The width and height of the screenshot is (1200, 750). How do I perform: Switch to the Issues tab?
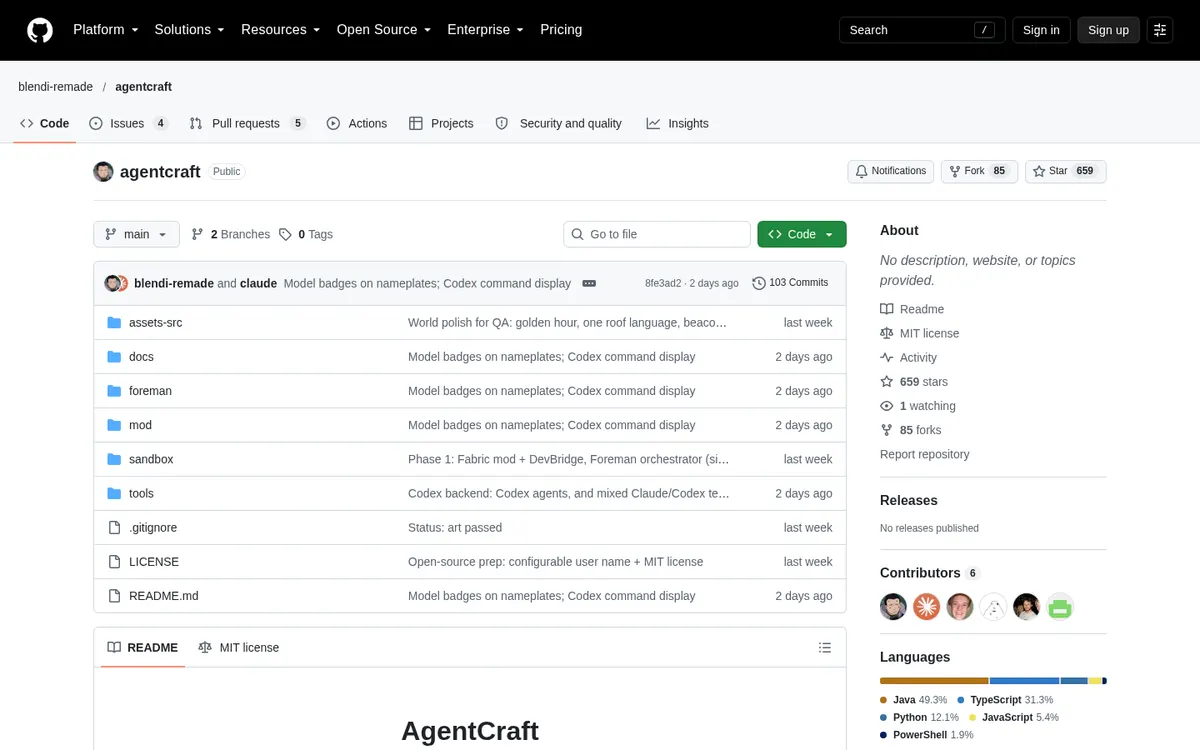129,123
